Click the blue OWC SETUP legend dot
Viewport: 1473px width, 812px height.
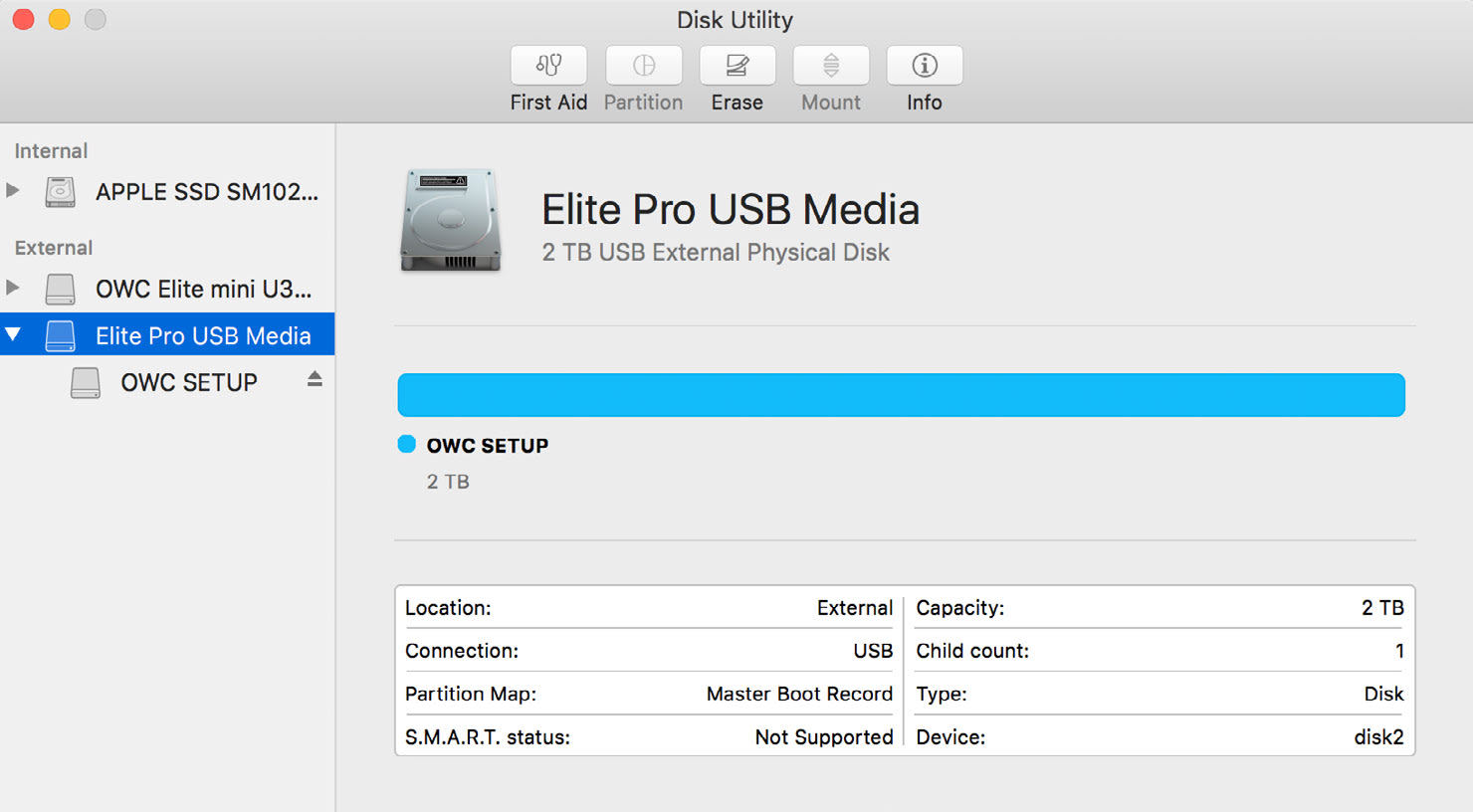point(406,444)
